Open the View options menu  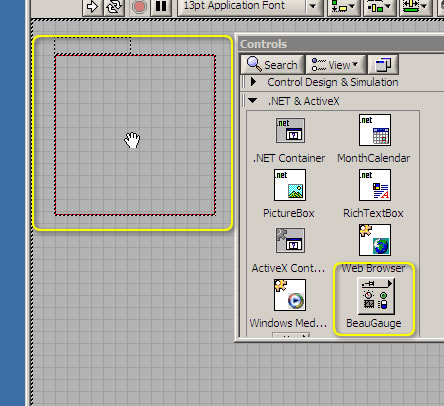(336, 65)
